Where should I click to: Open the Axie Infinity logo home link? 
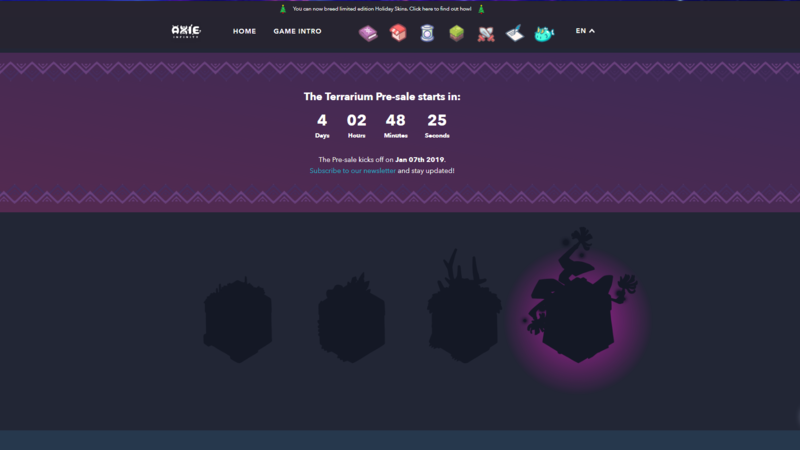(186, 31)
